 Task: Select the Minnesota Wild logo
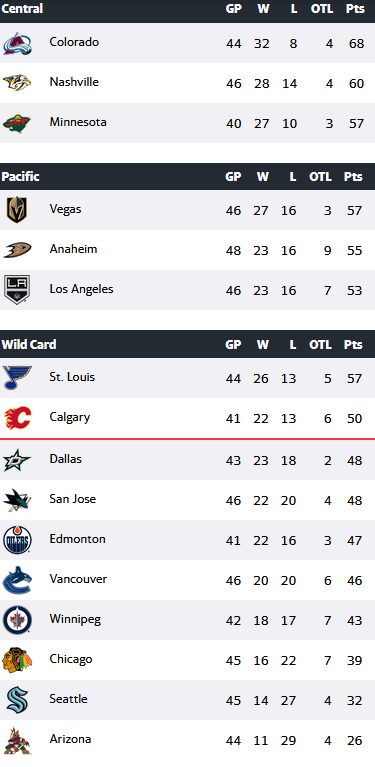click(x=17, y=123)
